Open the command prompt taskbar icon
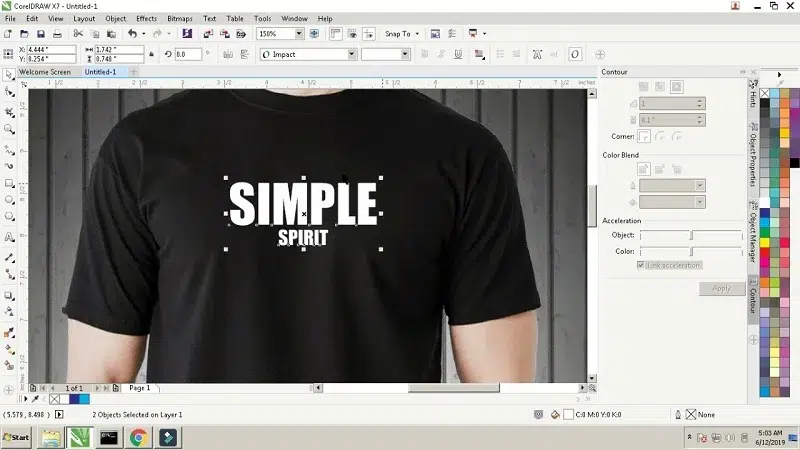This screenshot has width=800, height=450. pyautogui.click(x=109, y=438)
